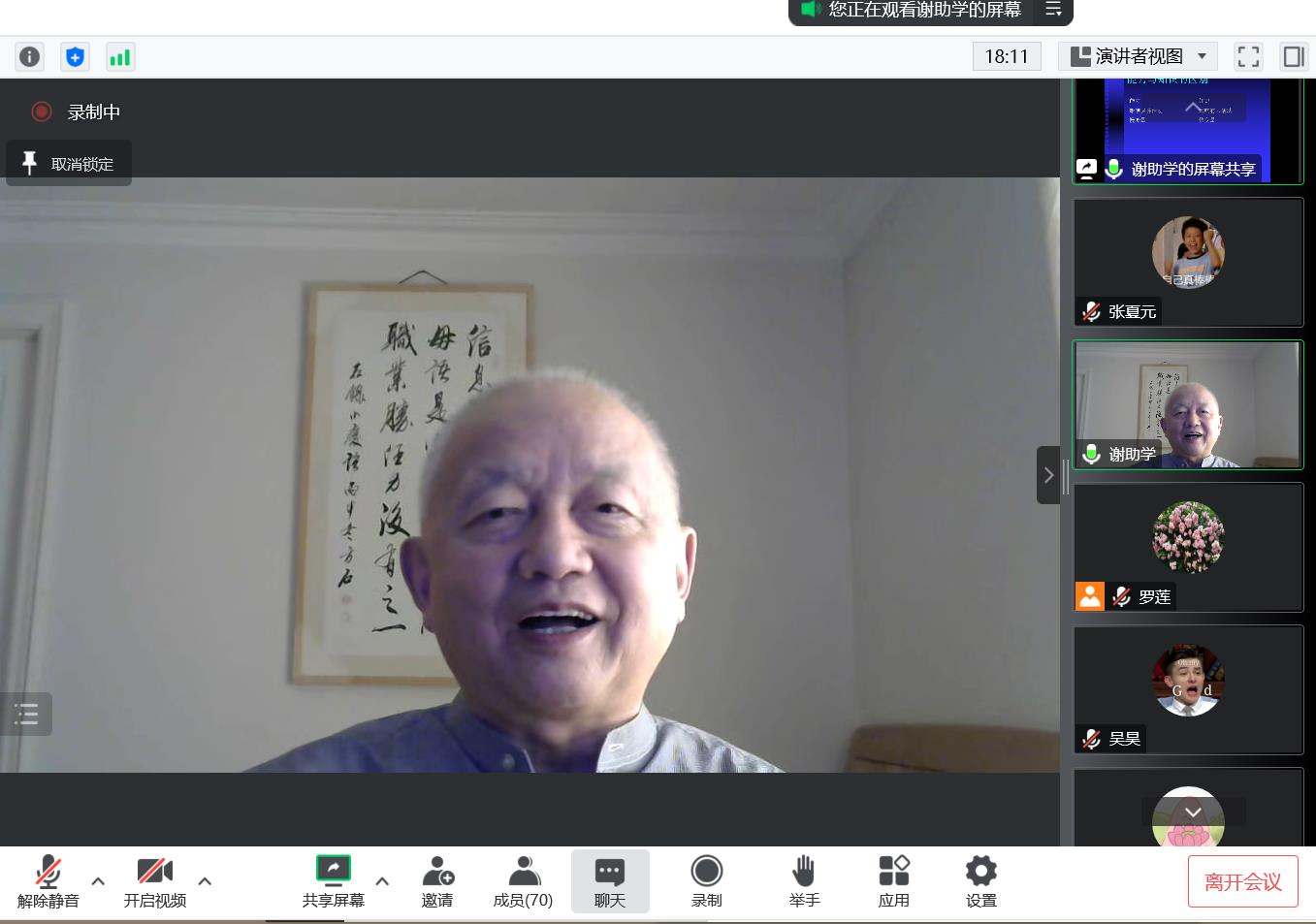The image size is (1316, 924).
Task: Open the 聊天 chat panel
Action: 610,881
